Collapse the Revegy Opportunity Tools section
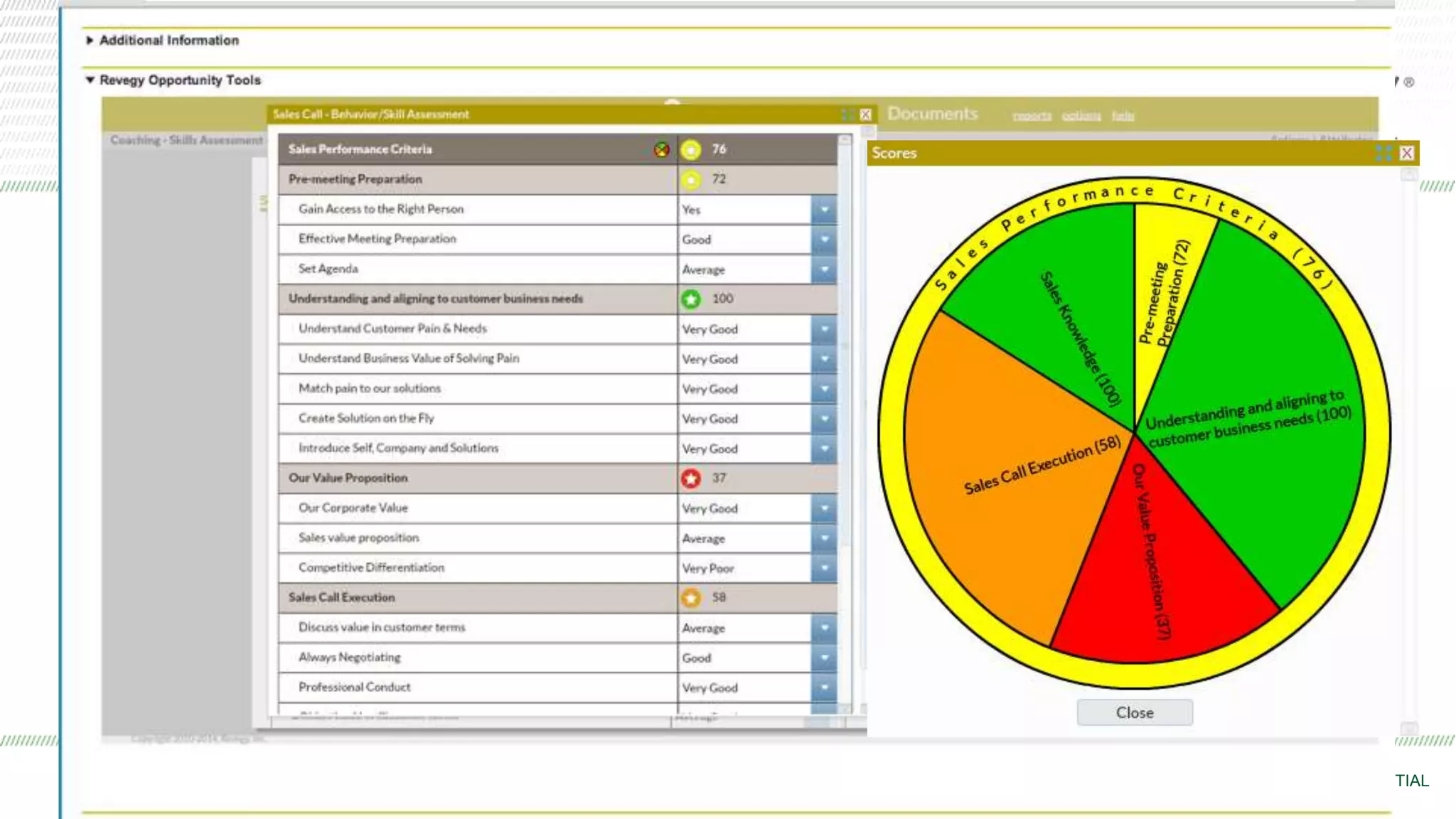 coord(90,80)
